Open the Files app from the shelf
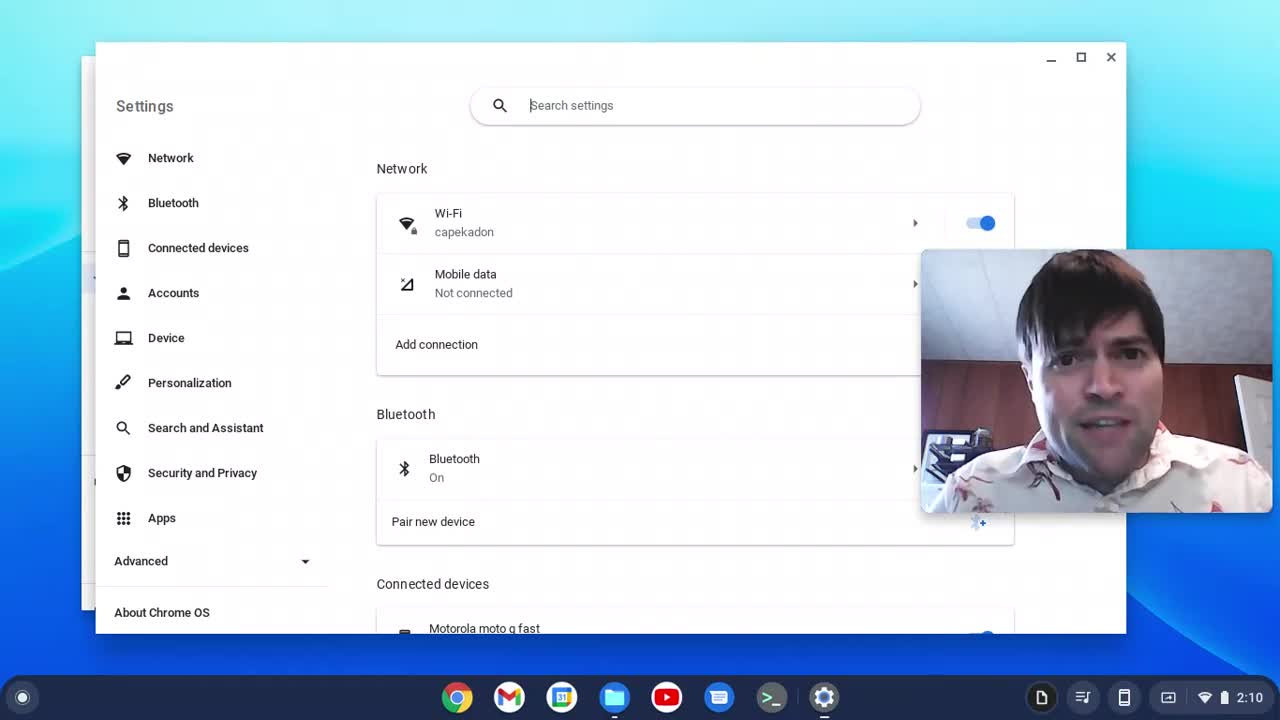Viewport: 1280px width, 720px height. [x=614, y=697]
